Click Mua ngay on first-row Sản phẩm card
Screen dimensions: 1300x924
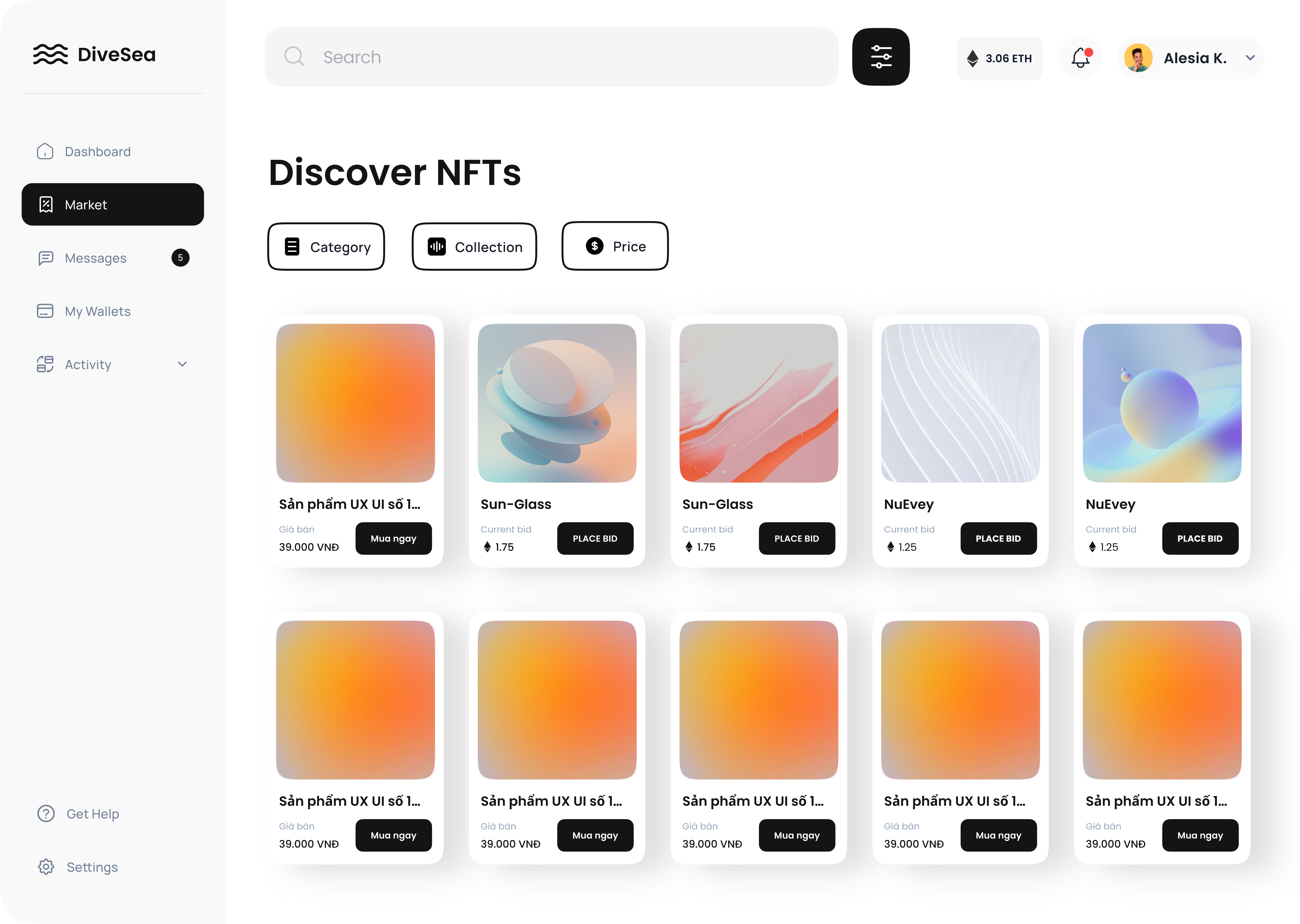click(x=393, y=538)
